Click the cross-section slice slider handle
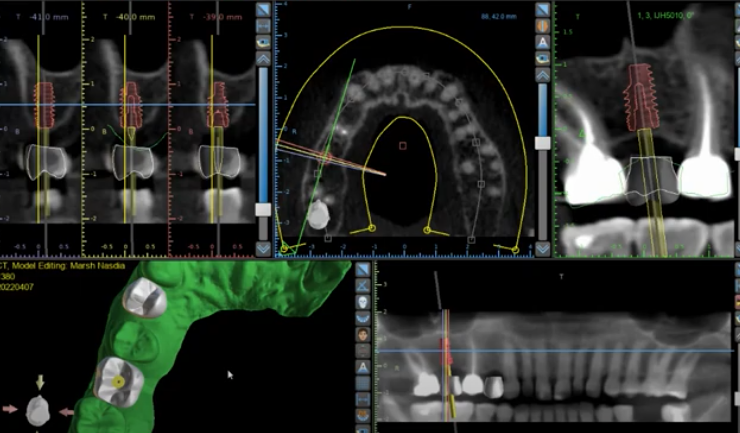The image size is (740, 433). (x=264, y=211)
